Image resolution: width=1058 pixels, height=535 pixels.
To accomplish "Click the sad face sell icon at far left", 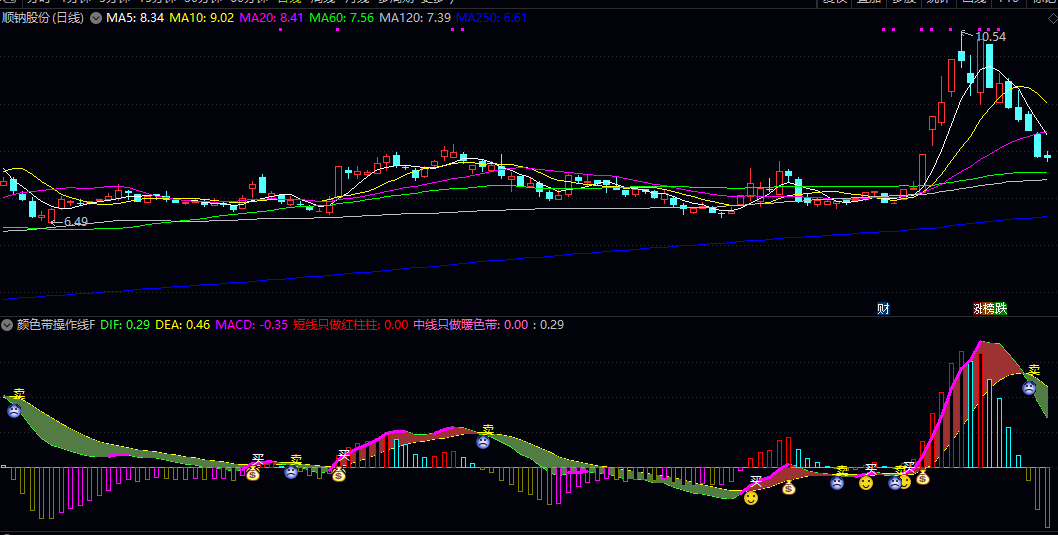I will [14, 411].
